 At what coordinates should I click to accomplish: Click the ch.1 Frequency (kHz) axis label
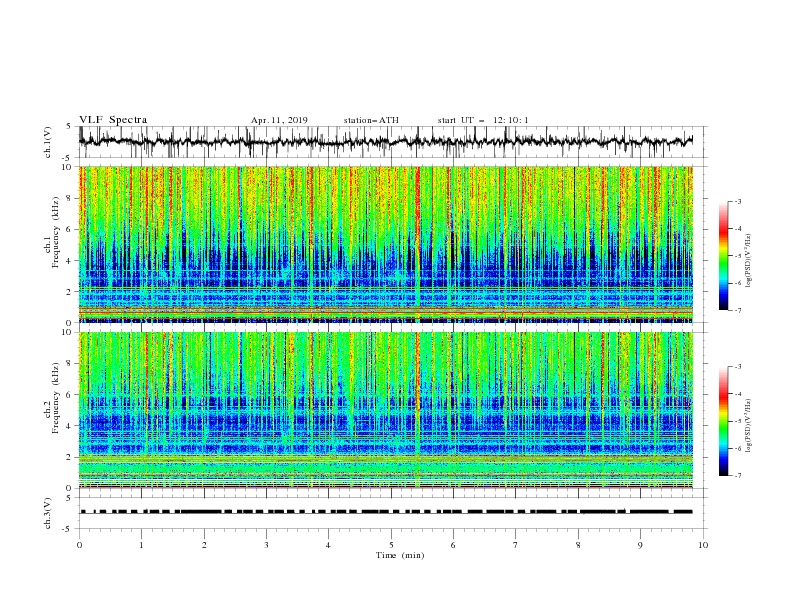pyautogui.click(x=52, y=233)
